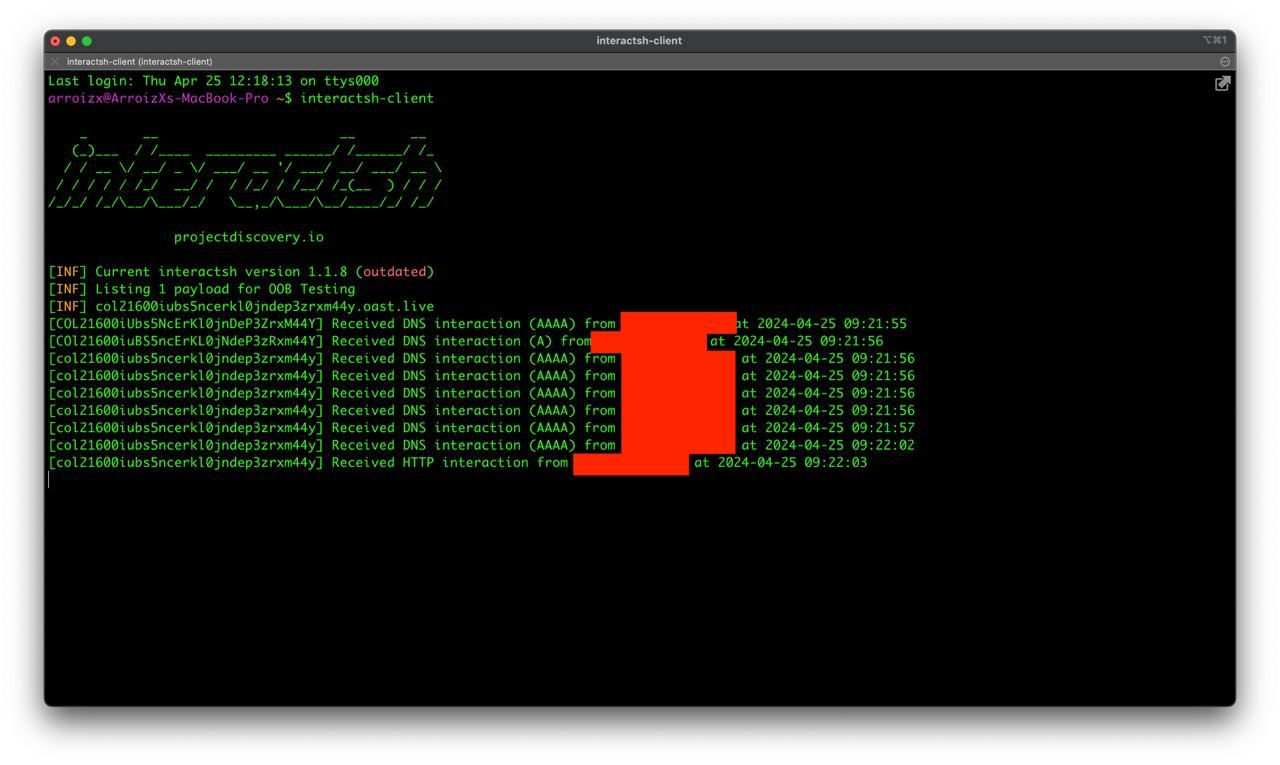Click the DNS interaction line timestamped 09:21:57
Screen dimensions: 1280x765
481,428
